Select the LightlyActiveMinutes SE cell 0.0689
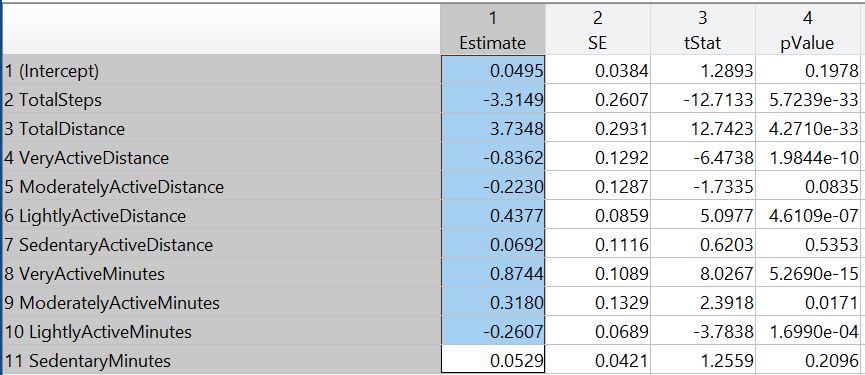This screenshot has height=375, width=865. (598, 331)
